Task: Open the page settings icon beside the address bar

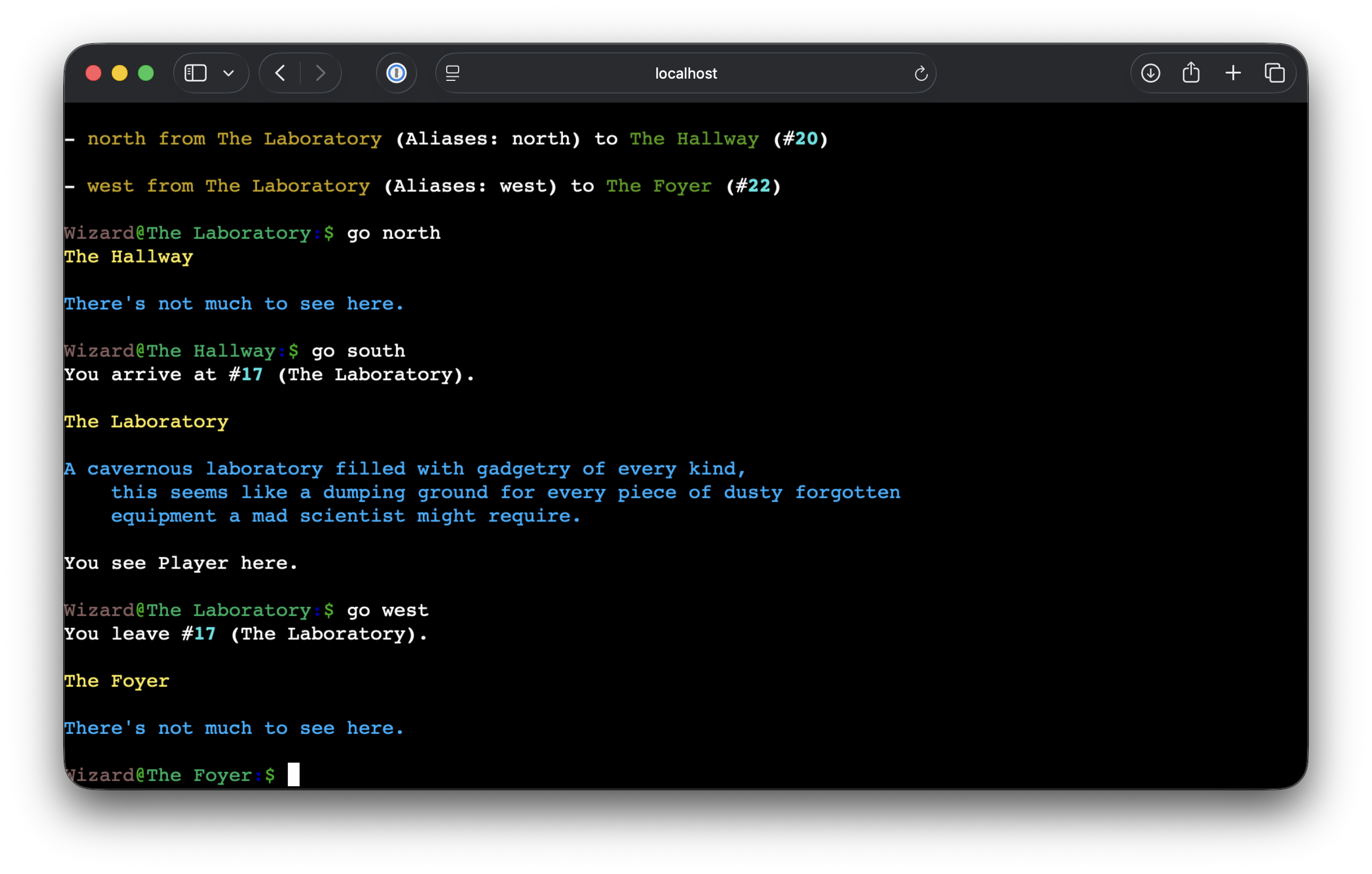Action: click(452, 73)
